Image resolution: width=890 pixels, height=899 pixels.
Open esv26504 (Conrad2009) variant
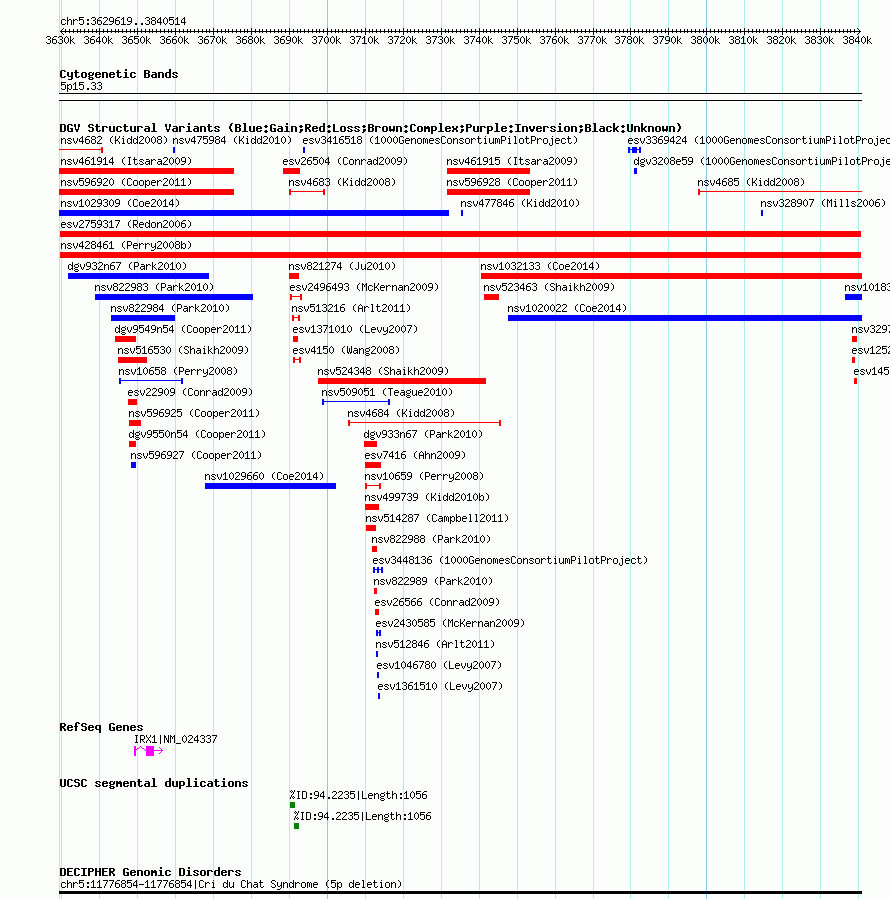coord(345,161)
